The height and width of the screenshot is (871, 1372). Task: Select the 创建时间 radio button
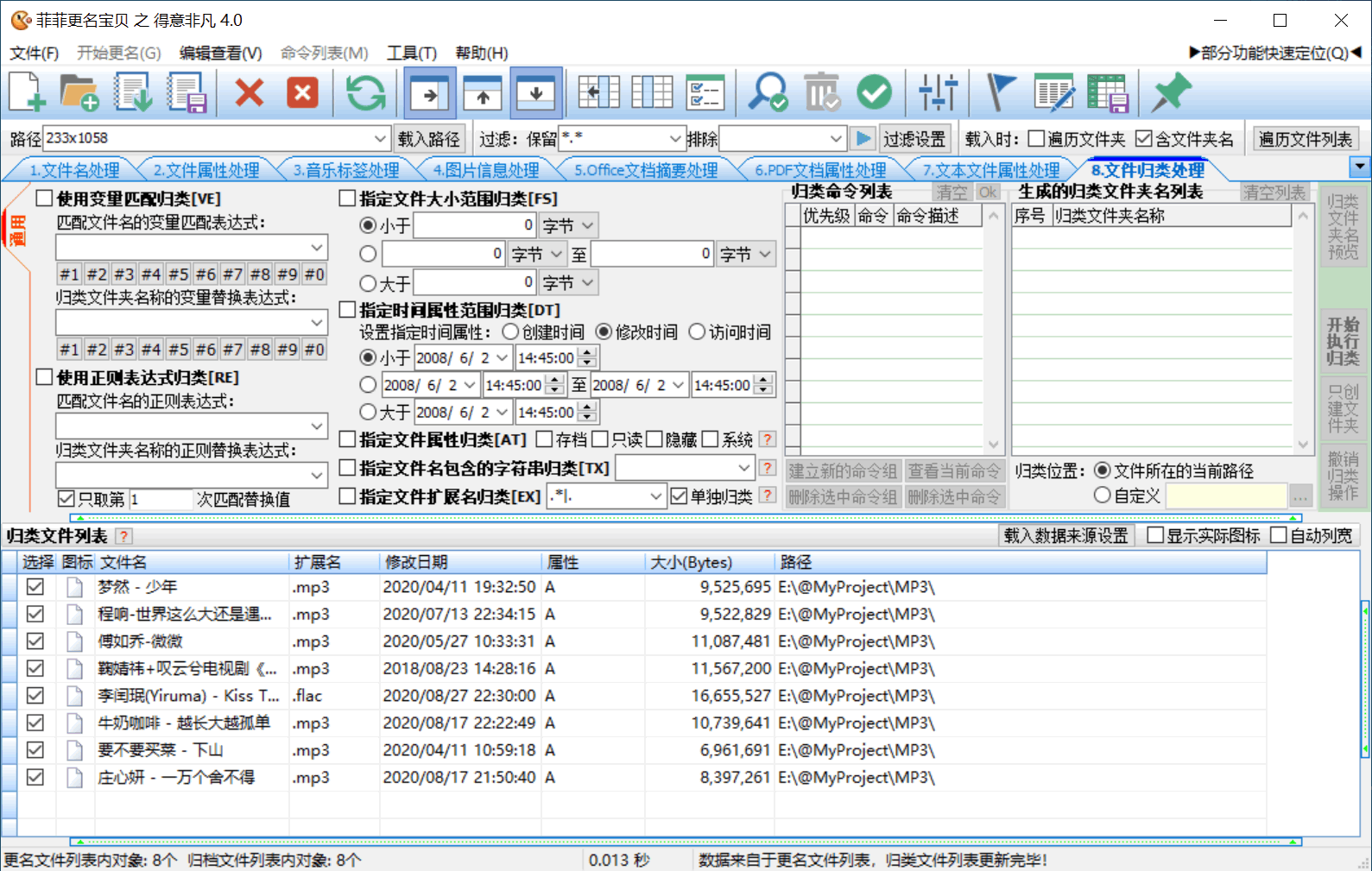coord(510,332)
